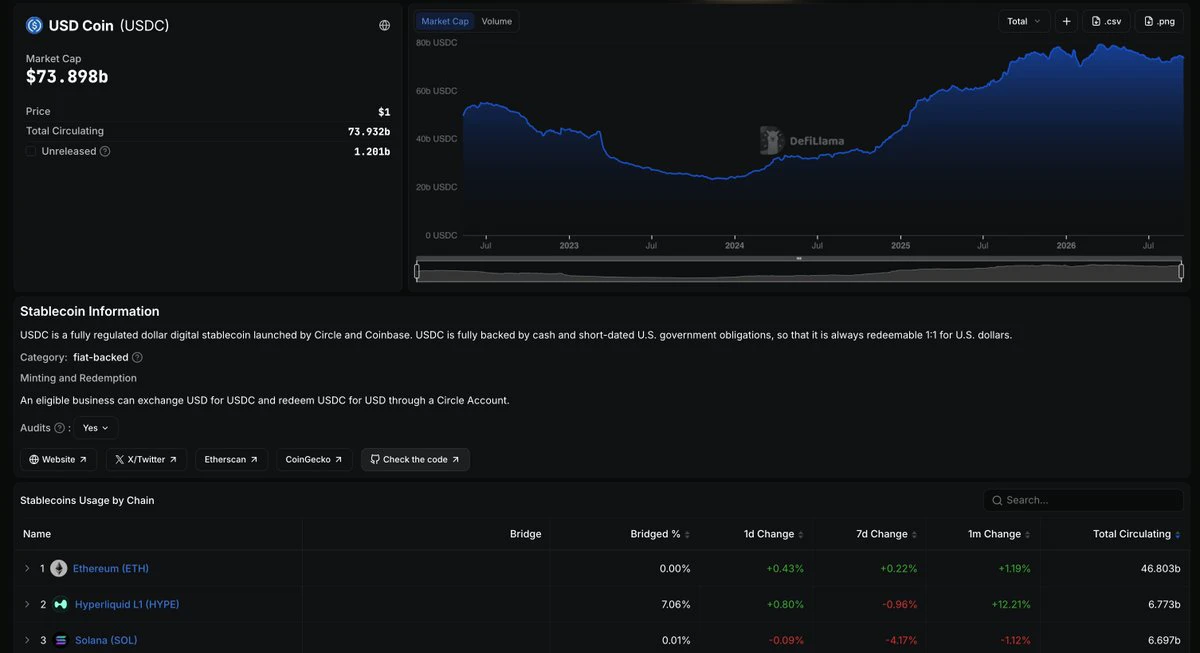Click the 46.803b Ethereum circulating value
The width and height of the screenshot is (1200, 653).
[1160, 568]
